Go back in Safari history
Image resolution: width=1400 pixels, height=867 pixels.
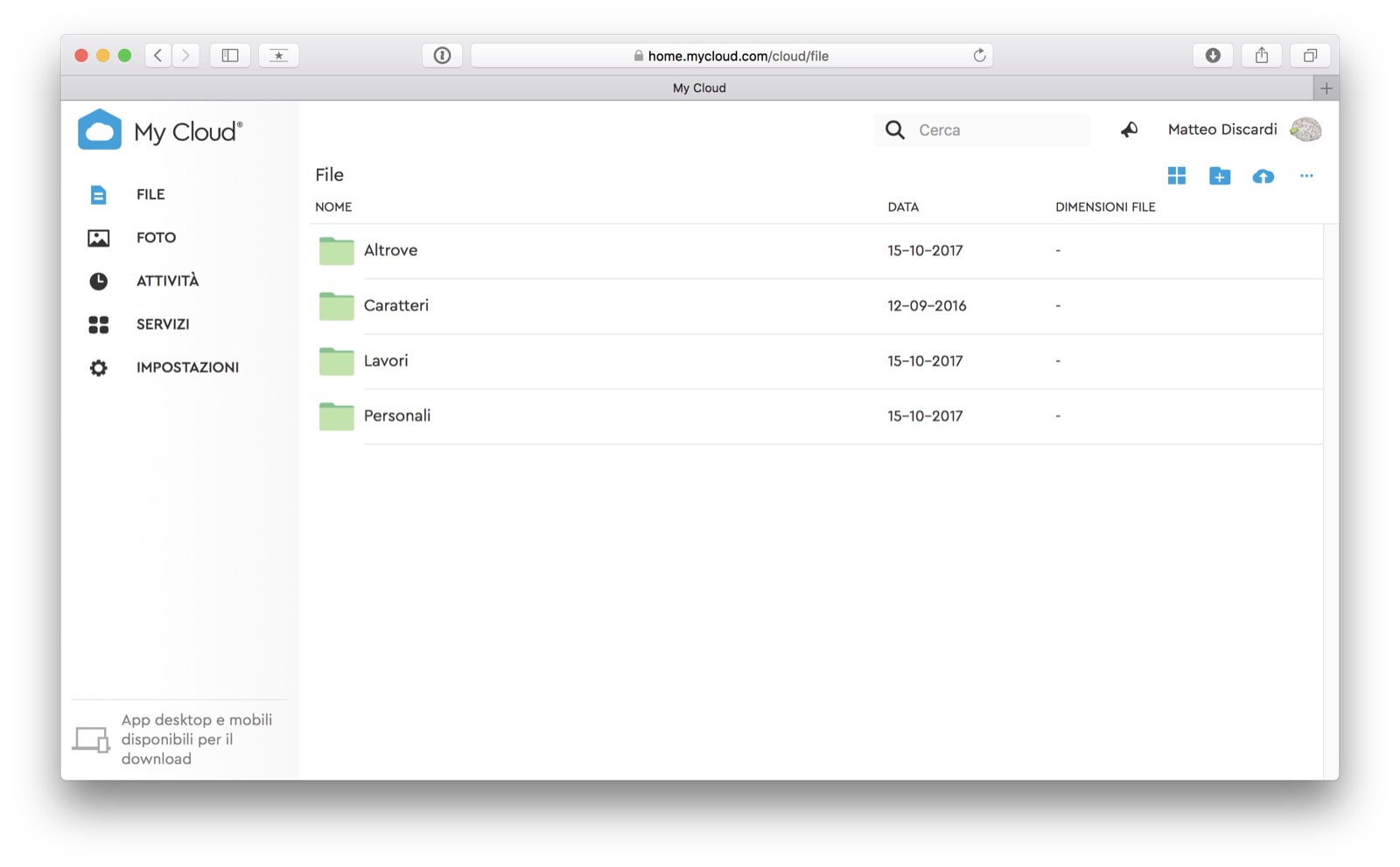pyautogui.click(x=157, y=55)
